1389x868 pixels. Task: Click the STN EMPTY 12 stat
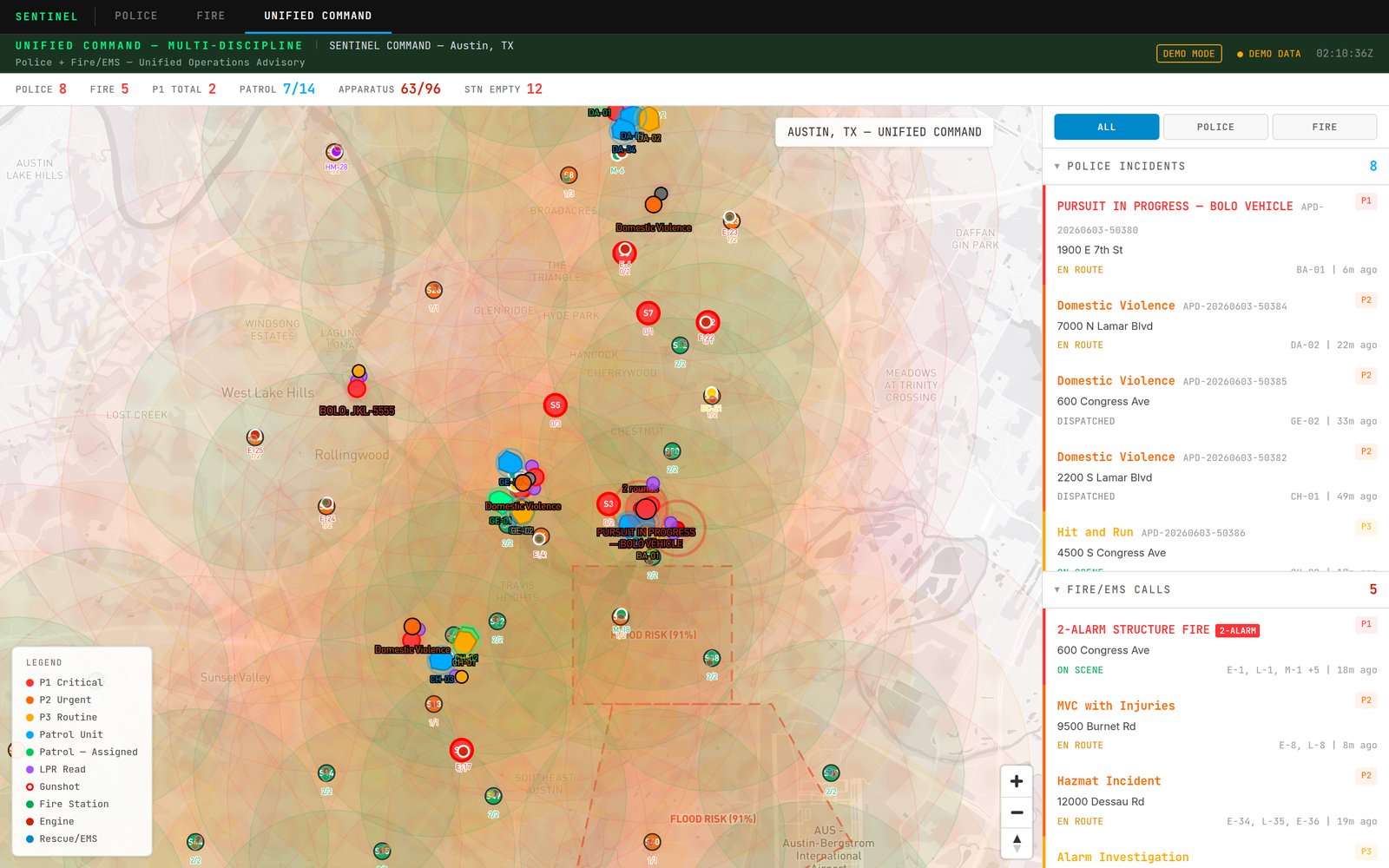pyautogui.click(x=503, y=89)
